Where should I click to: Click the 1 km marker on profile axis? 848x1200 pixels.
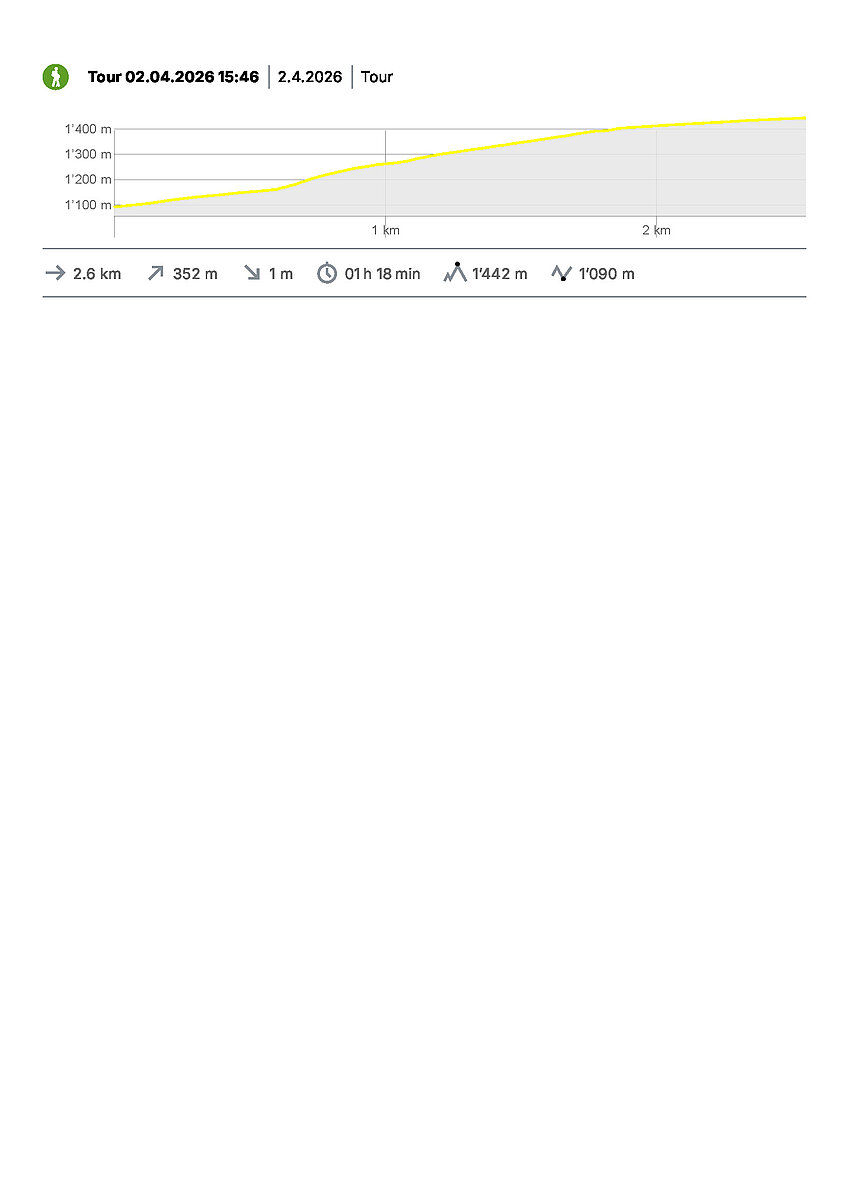click(386, 231)
